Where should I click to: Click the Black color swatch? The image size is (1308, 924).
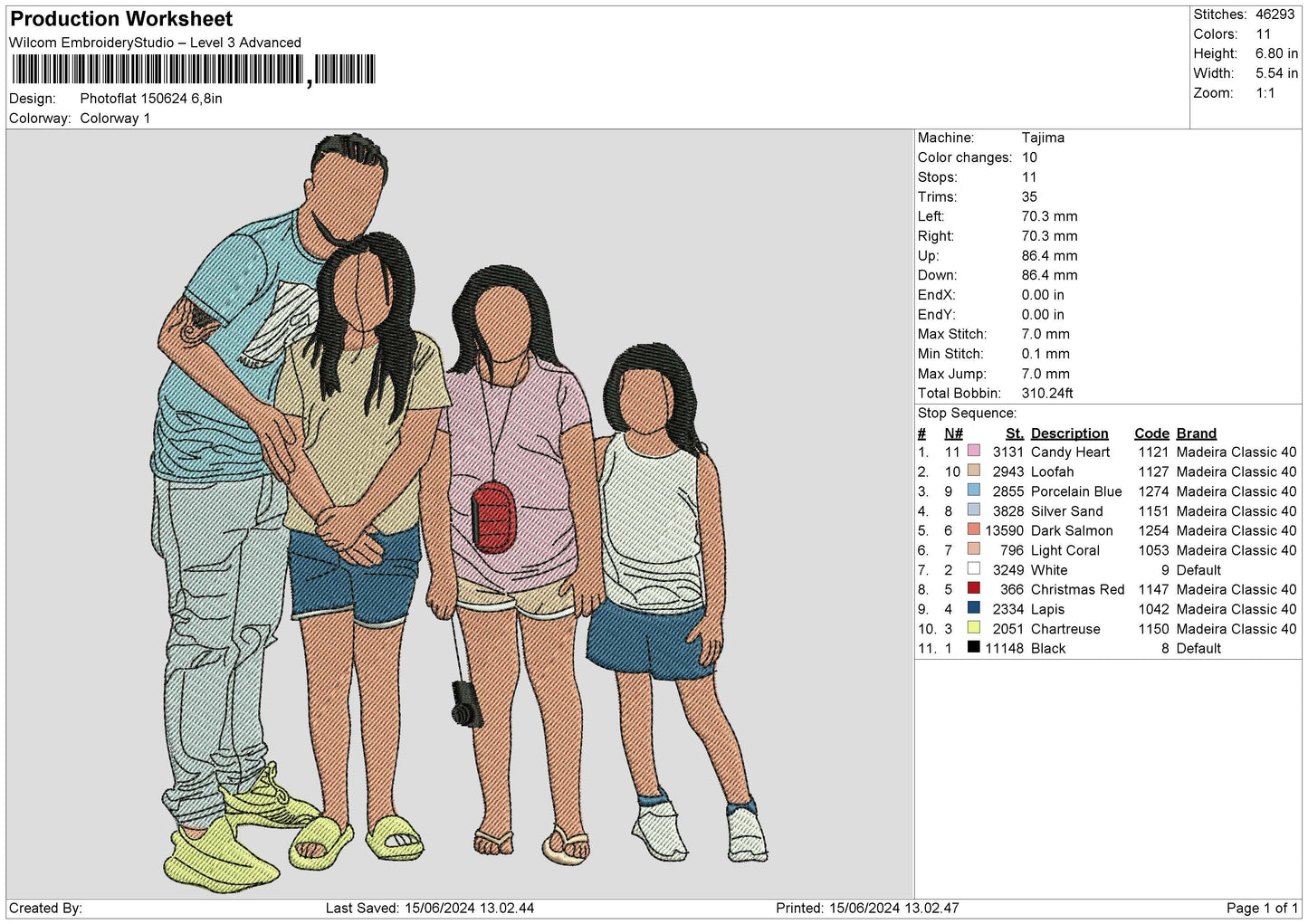[974, 647]
